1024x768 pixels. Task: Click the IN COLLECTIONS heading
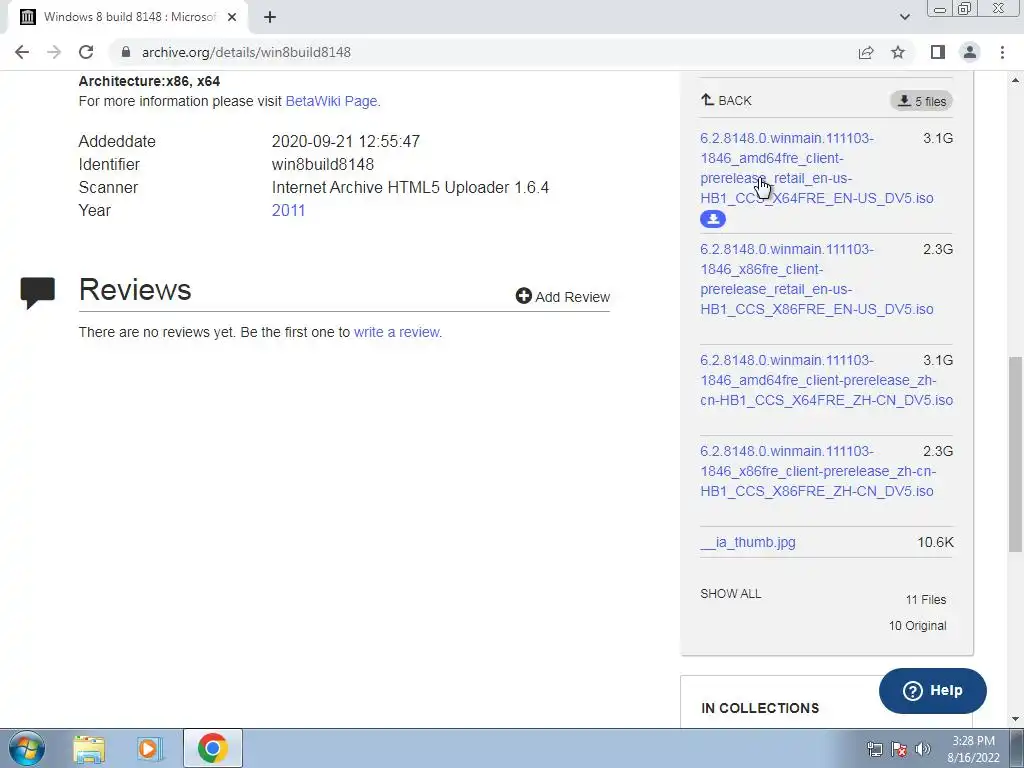point(760,708)
